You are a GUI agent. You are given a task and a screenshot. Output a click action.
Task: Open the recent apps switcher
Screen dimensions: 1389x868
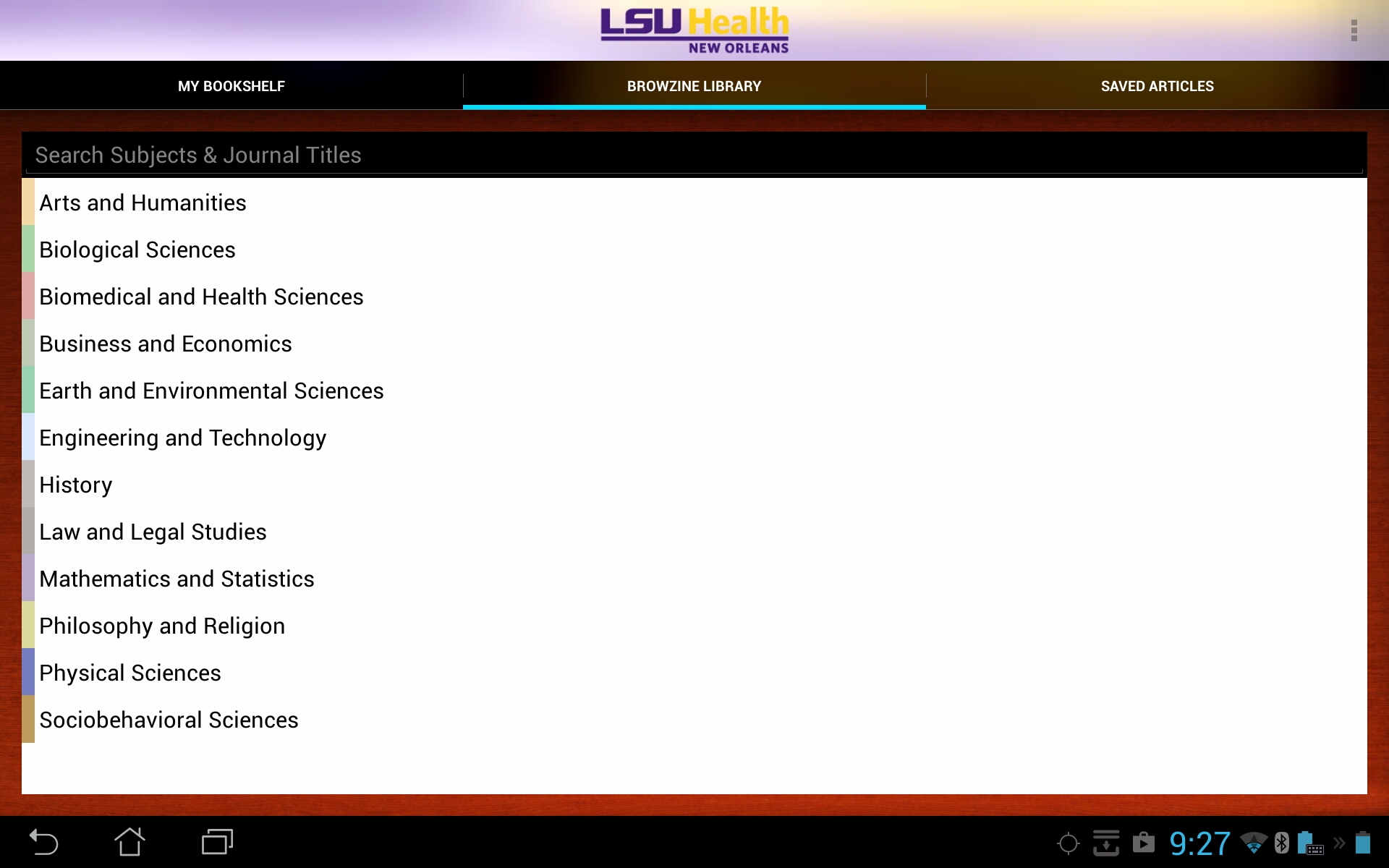pyautogui.click(x=217, y=842)
